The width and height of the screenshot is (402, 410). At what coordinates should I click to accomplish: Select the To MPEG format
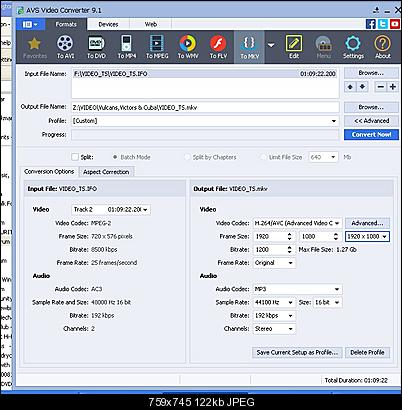(x=157, y=48)
